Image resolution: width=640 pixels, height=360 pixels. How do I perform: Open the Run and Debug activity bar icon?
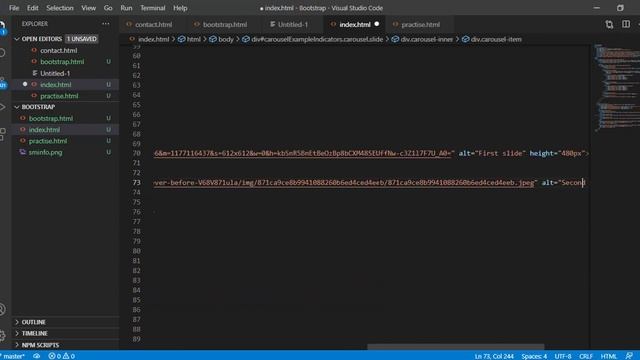pyautogui.click(x=2, y=107)
